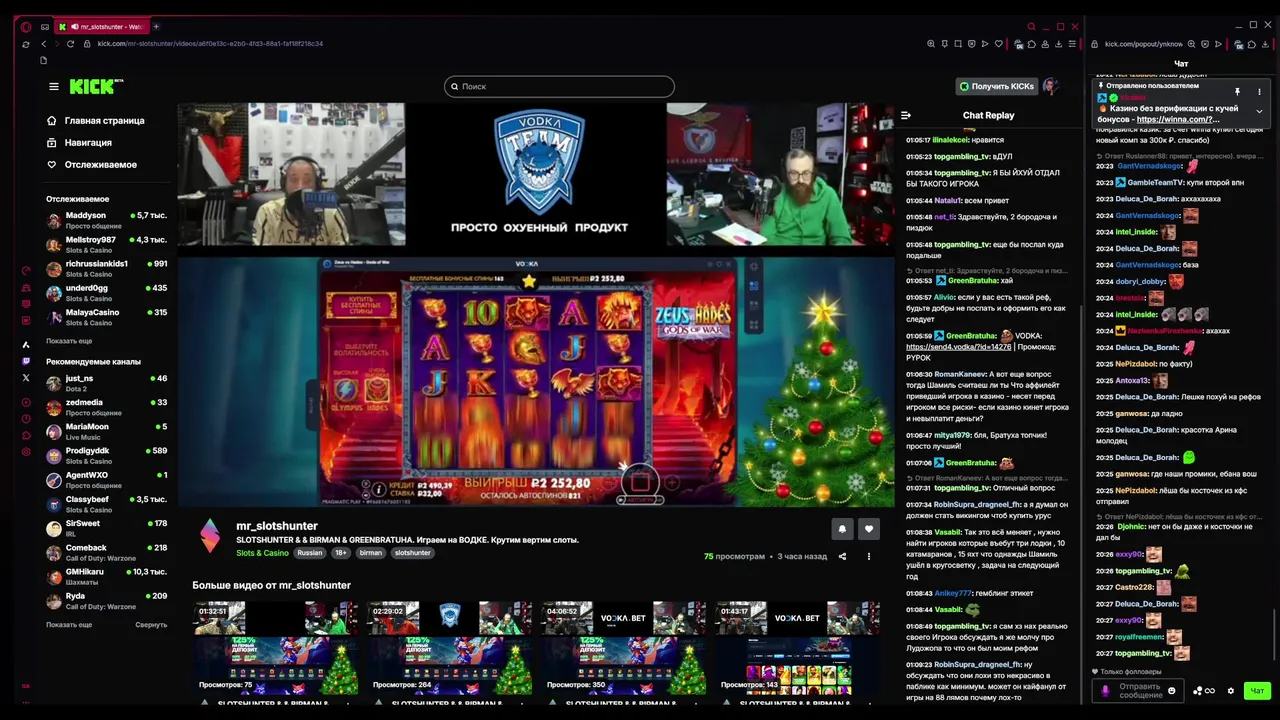Reload the page in the address bar
The image size is (1280, 720).
pyautogui.click(x=70, y=44)
